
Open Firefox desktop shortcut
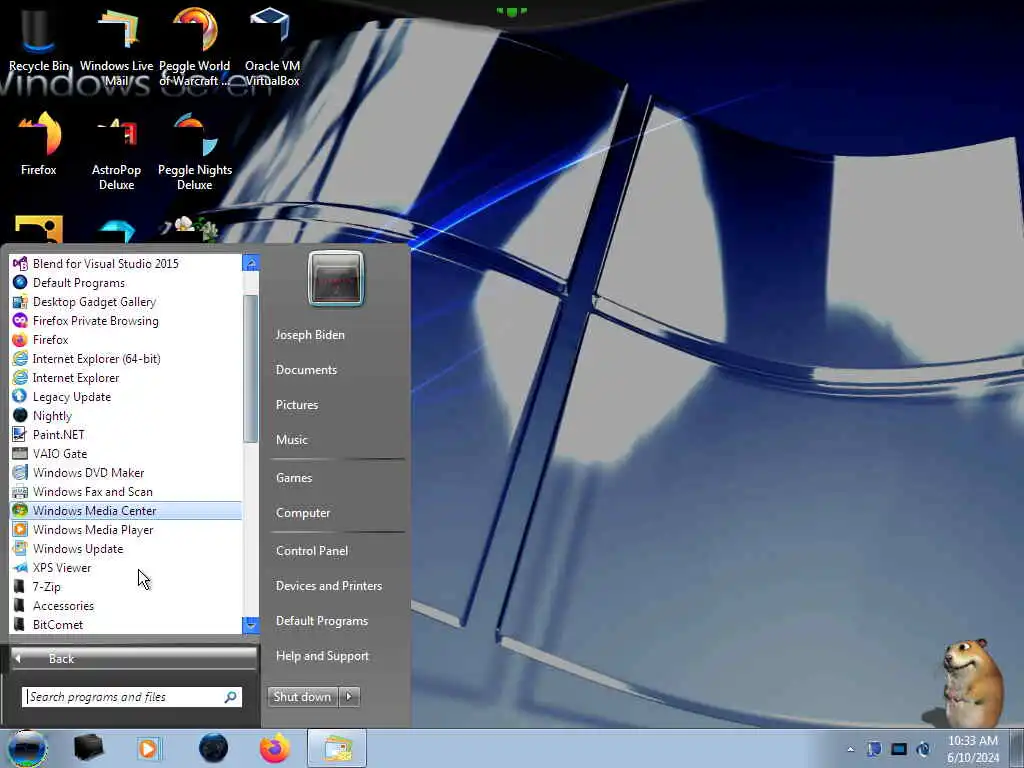[x=39, y=144]
